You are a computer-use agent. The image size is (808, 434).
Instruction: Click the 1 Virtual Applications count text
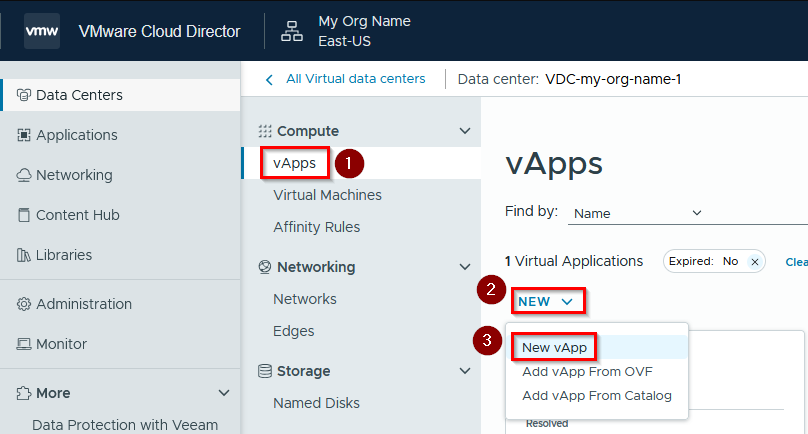pos(574,261)
